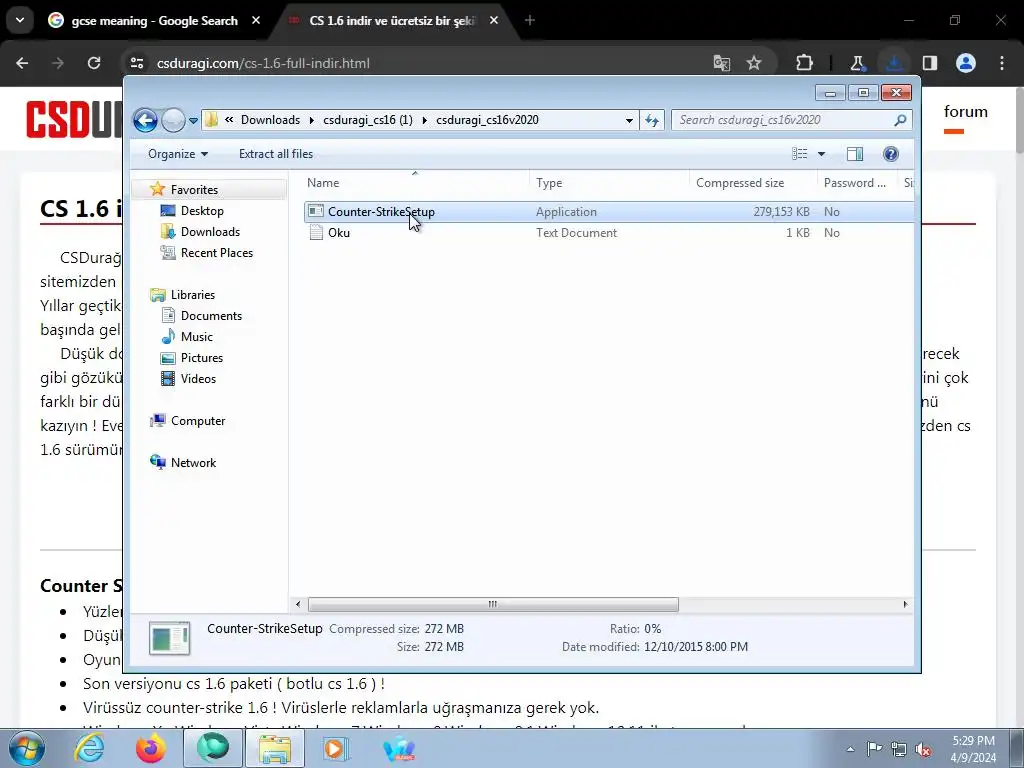Click the search magnifier icon
This screenshot has height=768, width=1024.
[x=900, y=120]
